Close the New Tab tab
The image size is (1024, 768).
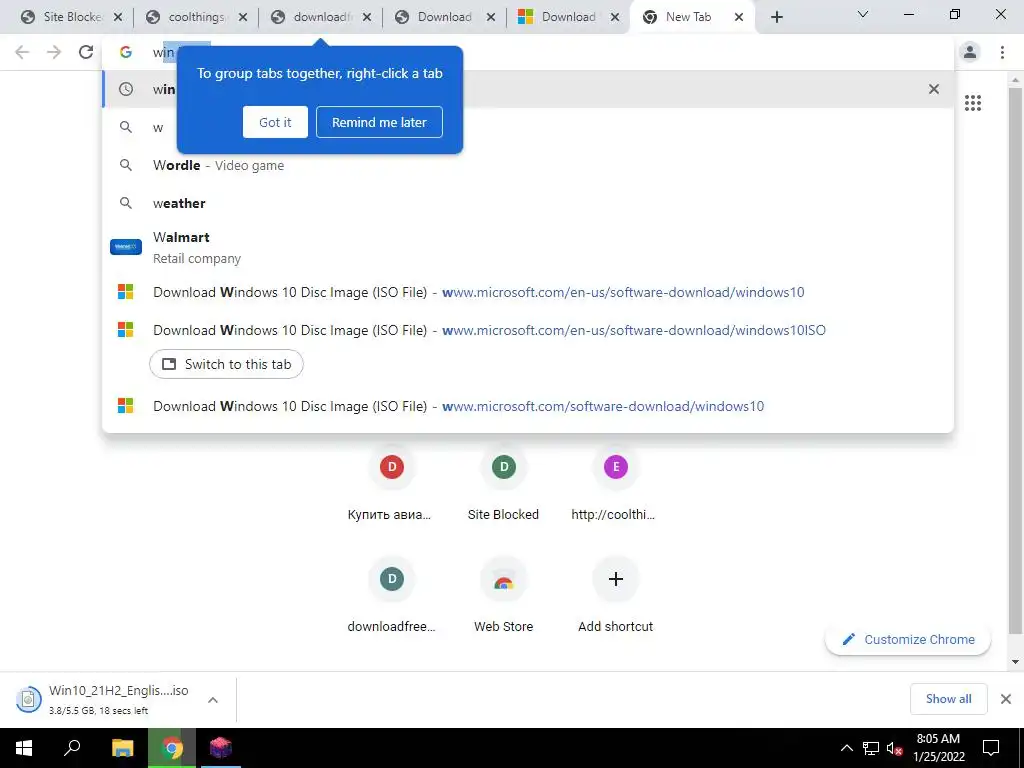tap(739, 17)
